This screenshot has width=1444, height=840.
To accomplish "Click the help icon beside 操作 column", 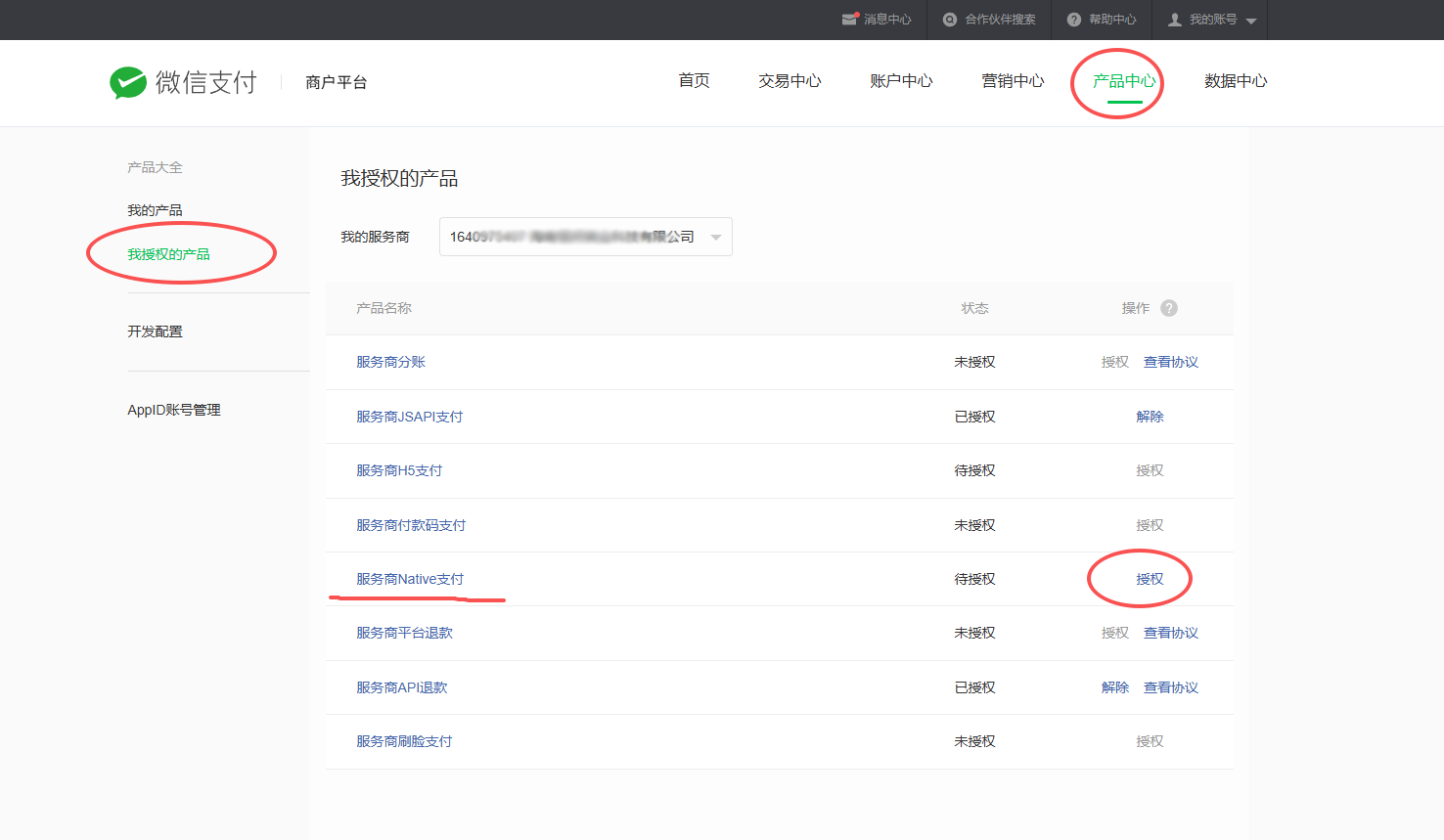I will (x=1169, y=308).
